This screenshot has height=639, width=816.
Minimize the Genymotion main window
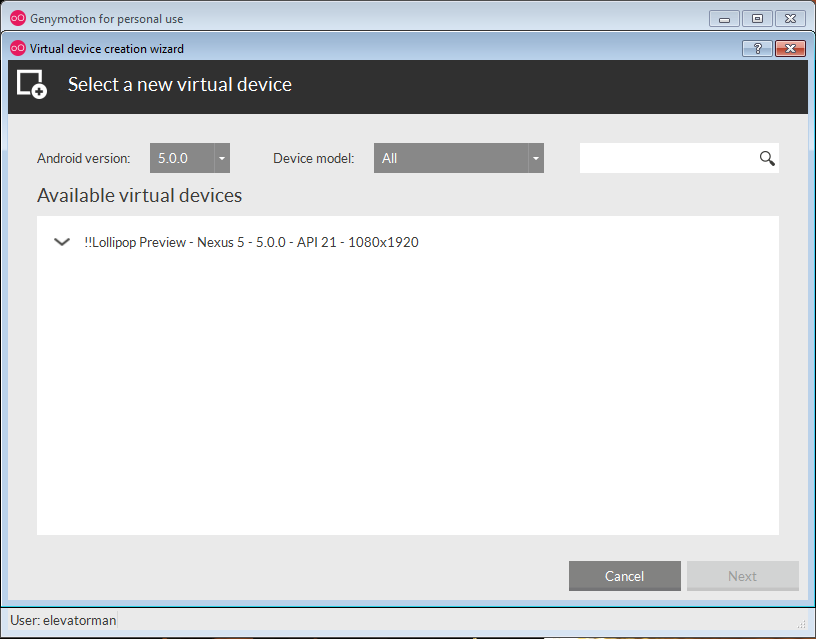[724, 19]
